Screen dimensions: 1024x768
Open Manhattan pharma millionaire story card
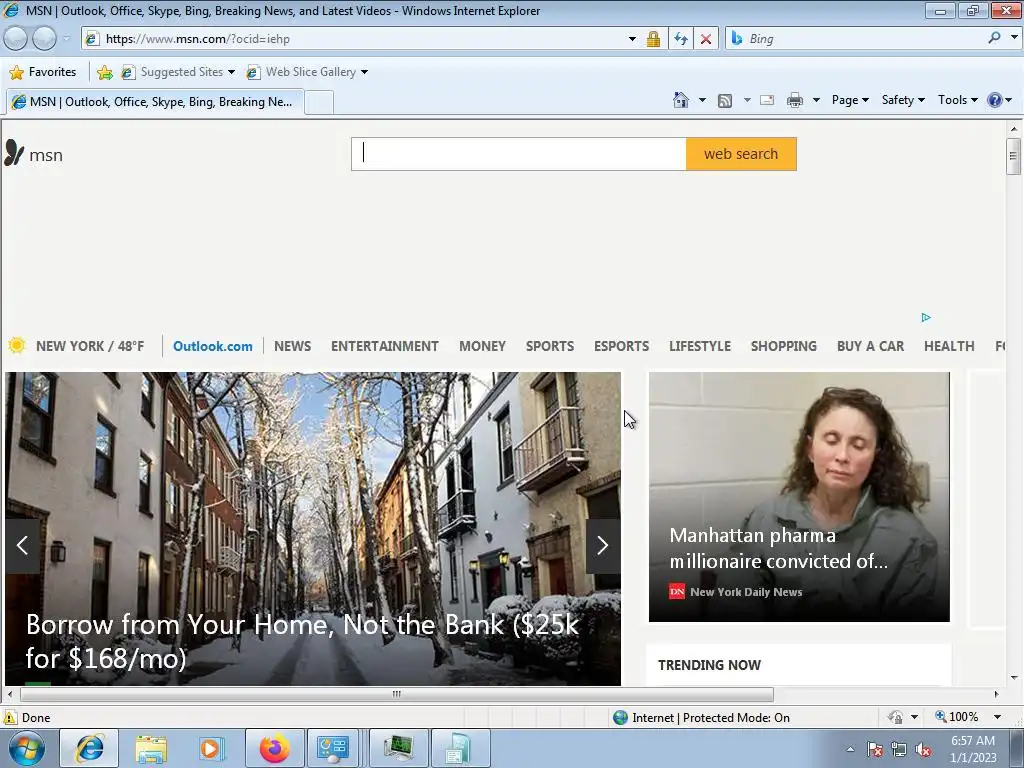click(799, 497)
